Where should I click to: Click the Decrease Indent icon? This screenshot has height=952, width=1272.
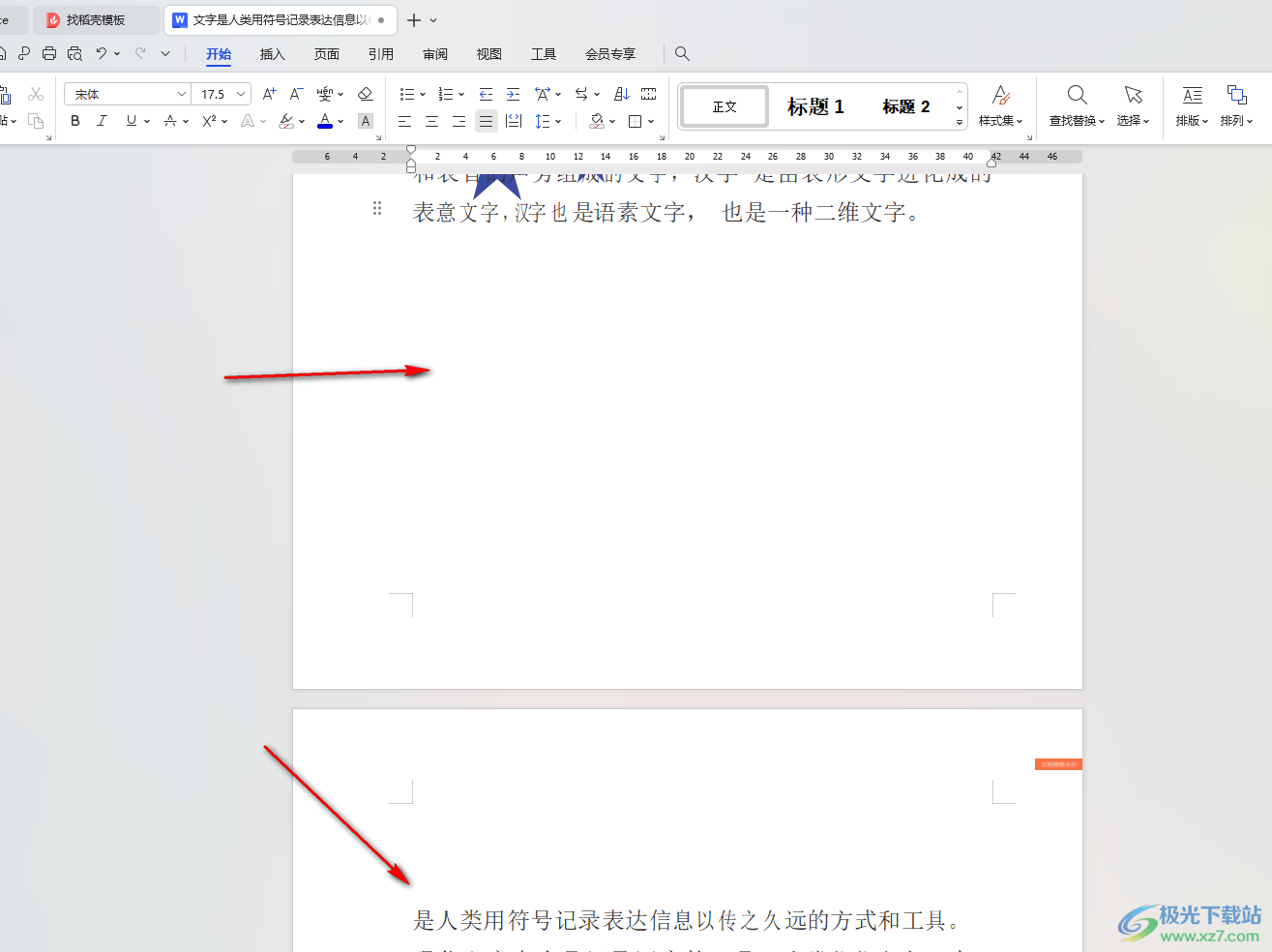[x=486, y=94]
